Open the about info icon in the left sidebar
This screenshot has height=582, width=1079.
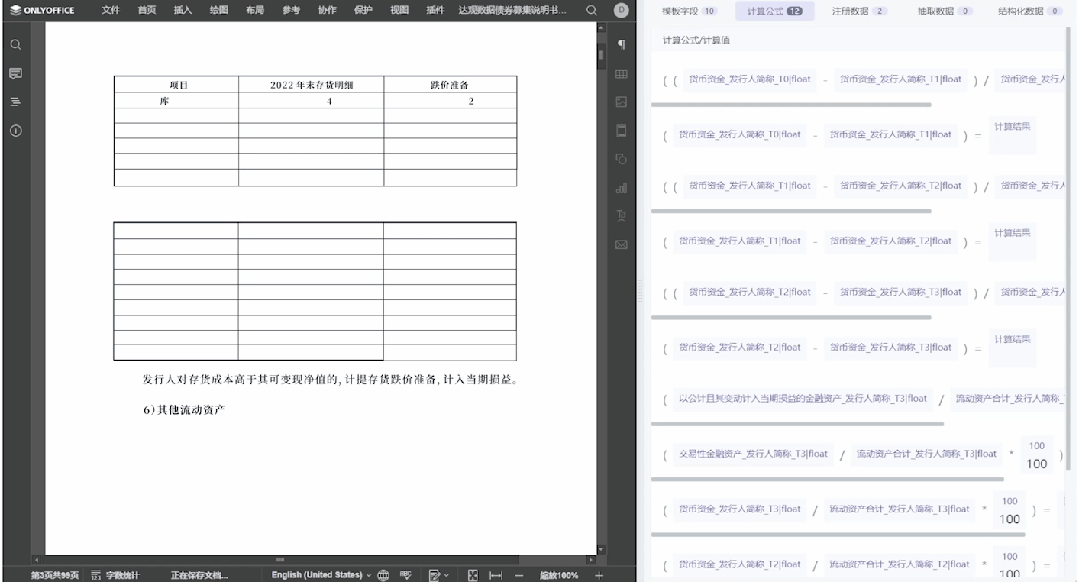(x=15, y=131)
